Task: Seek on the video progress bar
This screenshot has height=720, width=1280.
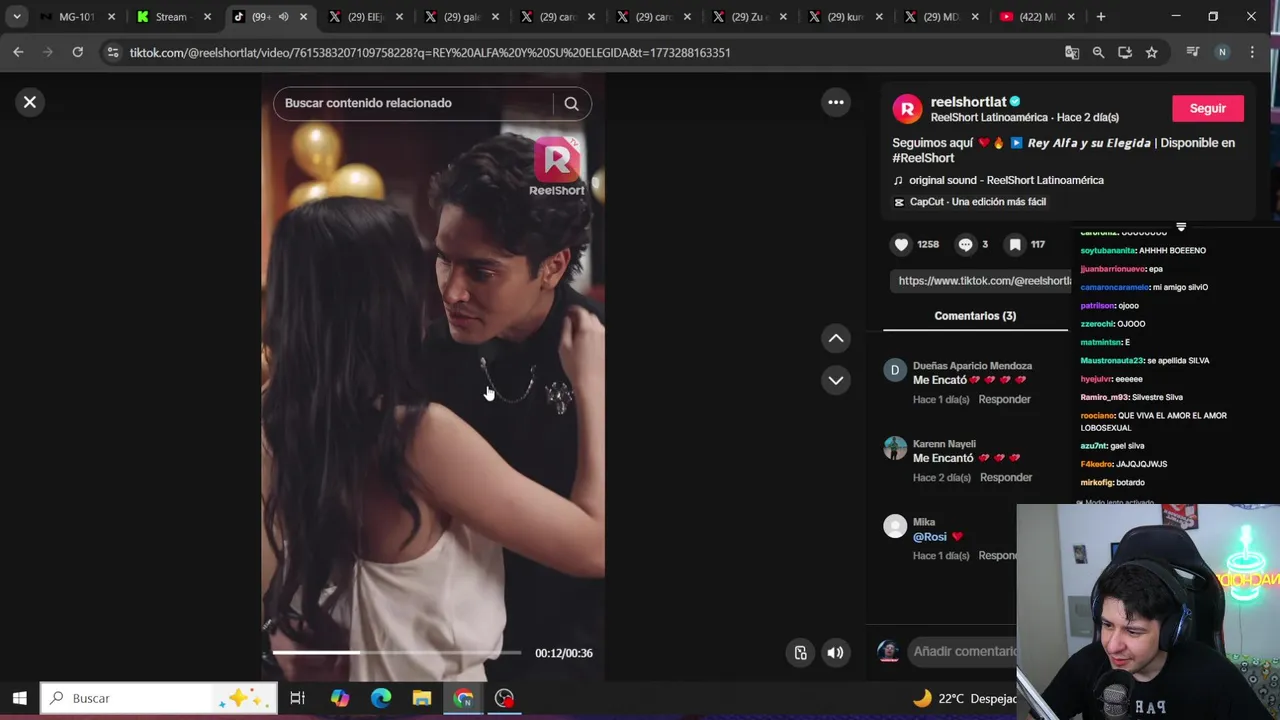Action: 397,652
